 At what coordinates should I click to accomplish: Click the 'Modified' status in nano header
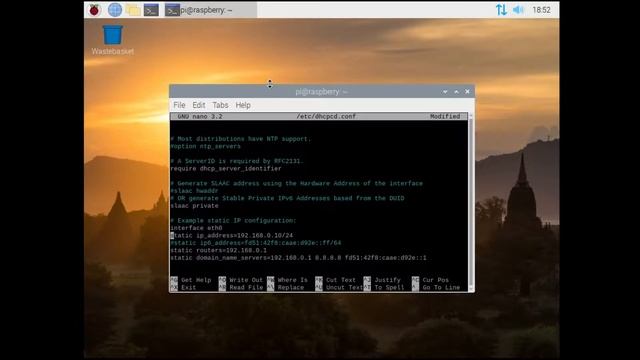(445, 116)
